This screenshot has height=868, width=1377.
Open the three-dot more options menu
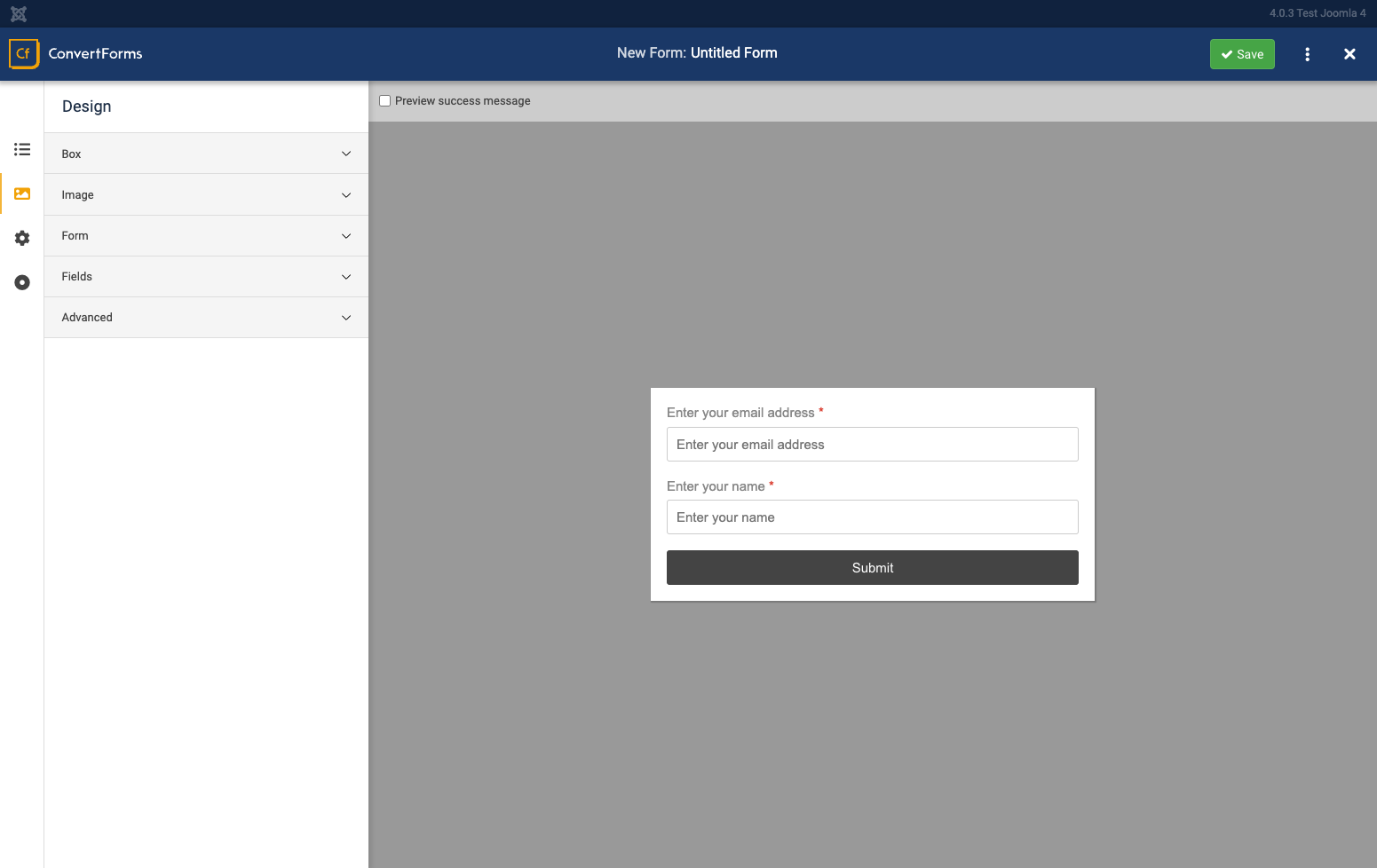pos(1307,54)
